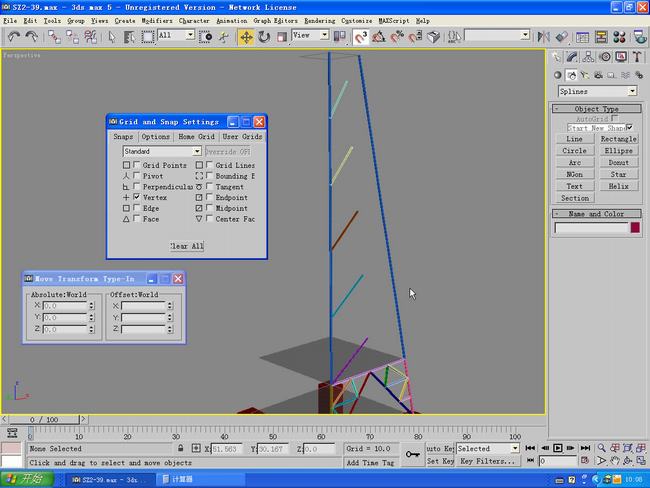Toggle the Angle Snap icon

tap(378, 37)
